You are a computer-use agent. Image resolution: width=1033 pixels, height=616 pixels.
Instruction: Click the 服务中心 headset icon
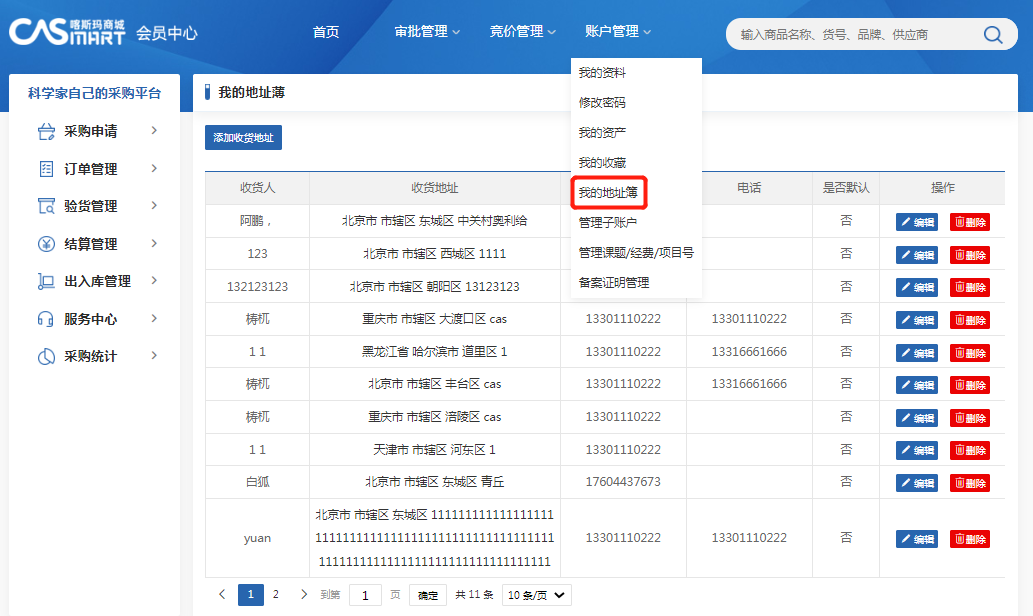(x=46, y=319)
